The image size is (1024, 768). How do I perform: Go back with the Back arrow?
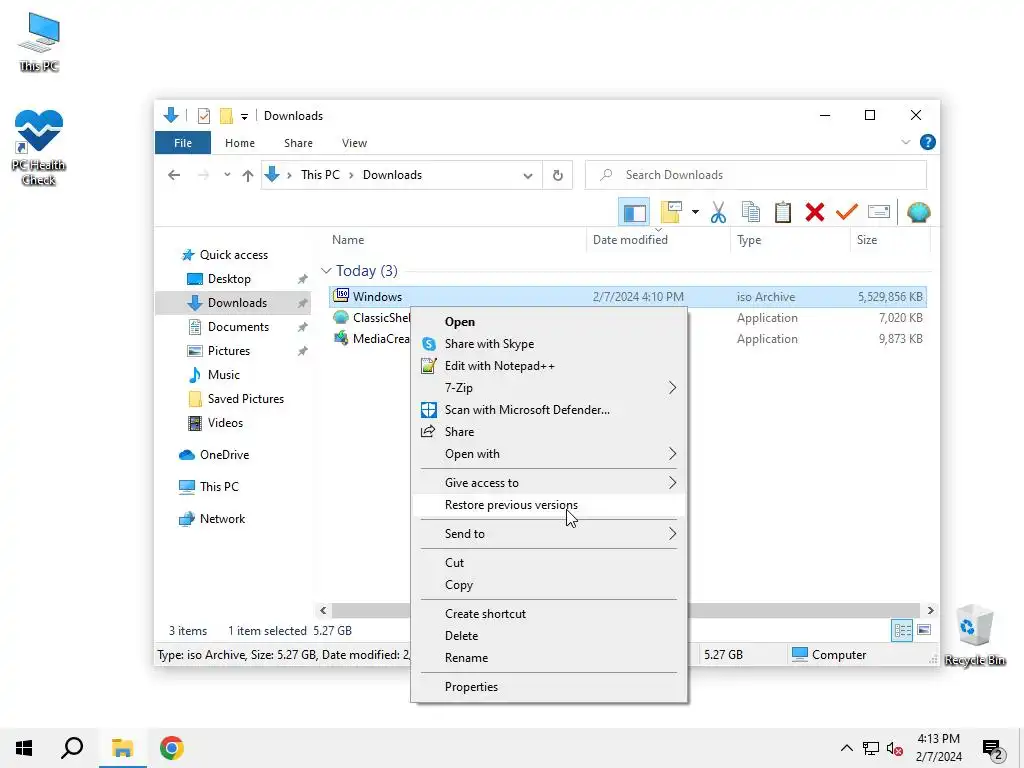point(174,175)
